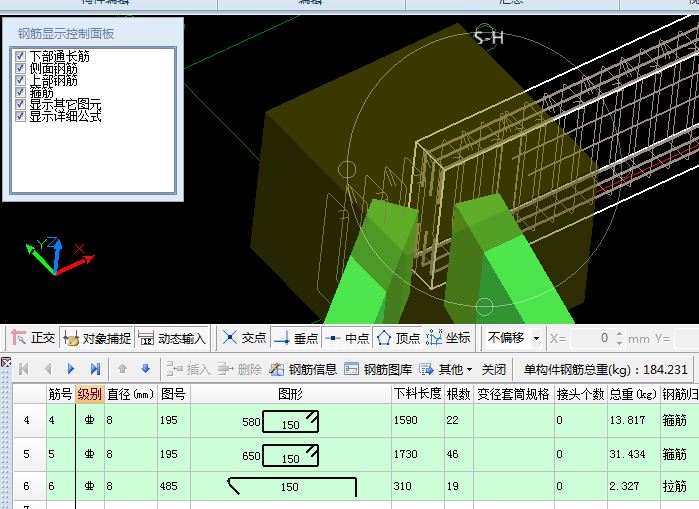Uncheck 侧面钢筋 checkbox
This screenshot has width=699, height=509.
pyautogui.click(x=20, y=68)
